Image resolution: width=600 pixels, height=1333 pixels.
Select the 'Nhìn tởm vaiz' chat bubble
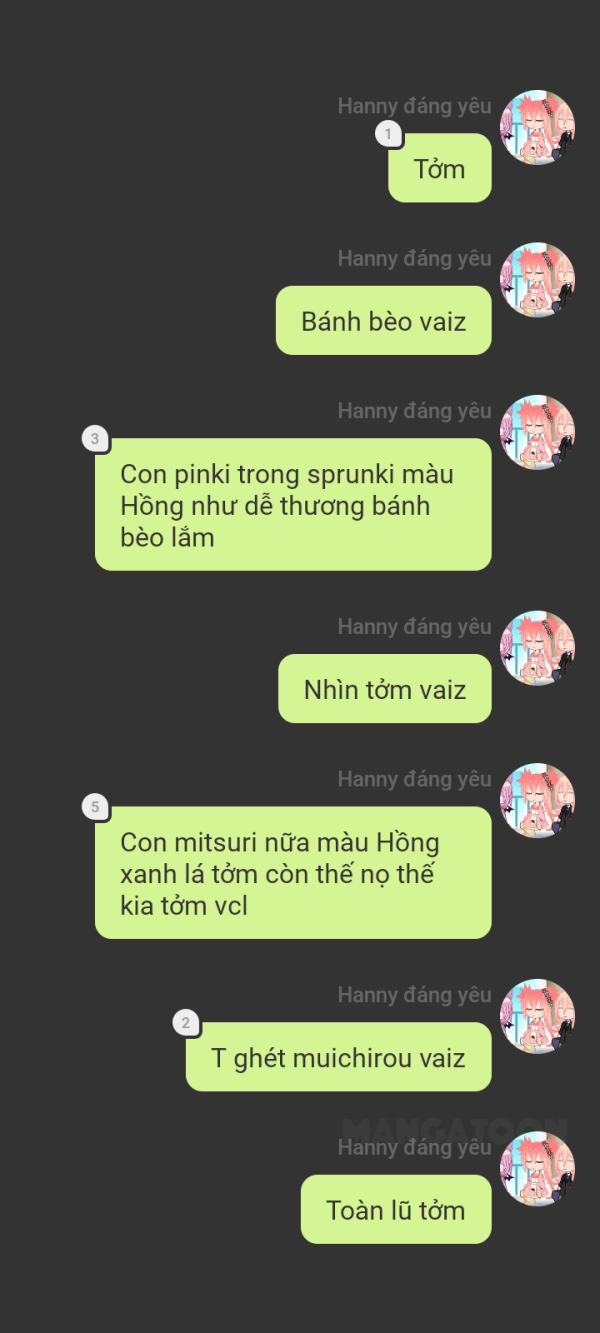pyautogui.click(x=385, y=688)
